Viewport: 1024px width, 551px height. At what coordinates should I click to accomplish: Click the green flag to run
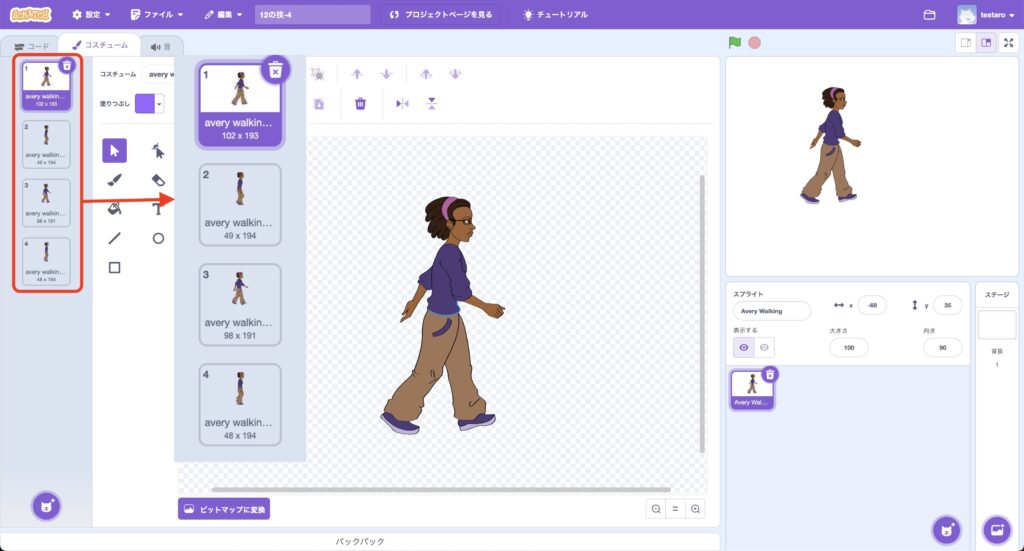pos(735,42)
